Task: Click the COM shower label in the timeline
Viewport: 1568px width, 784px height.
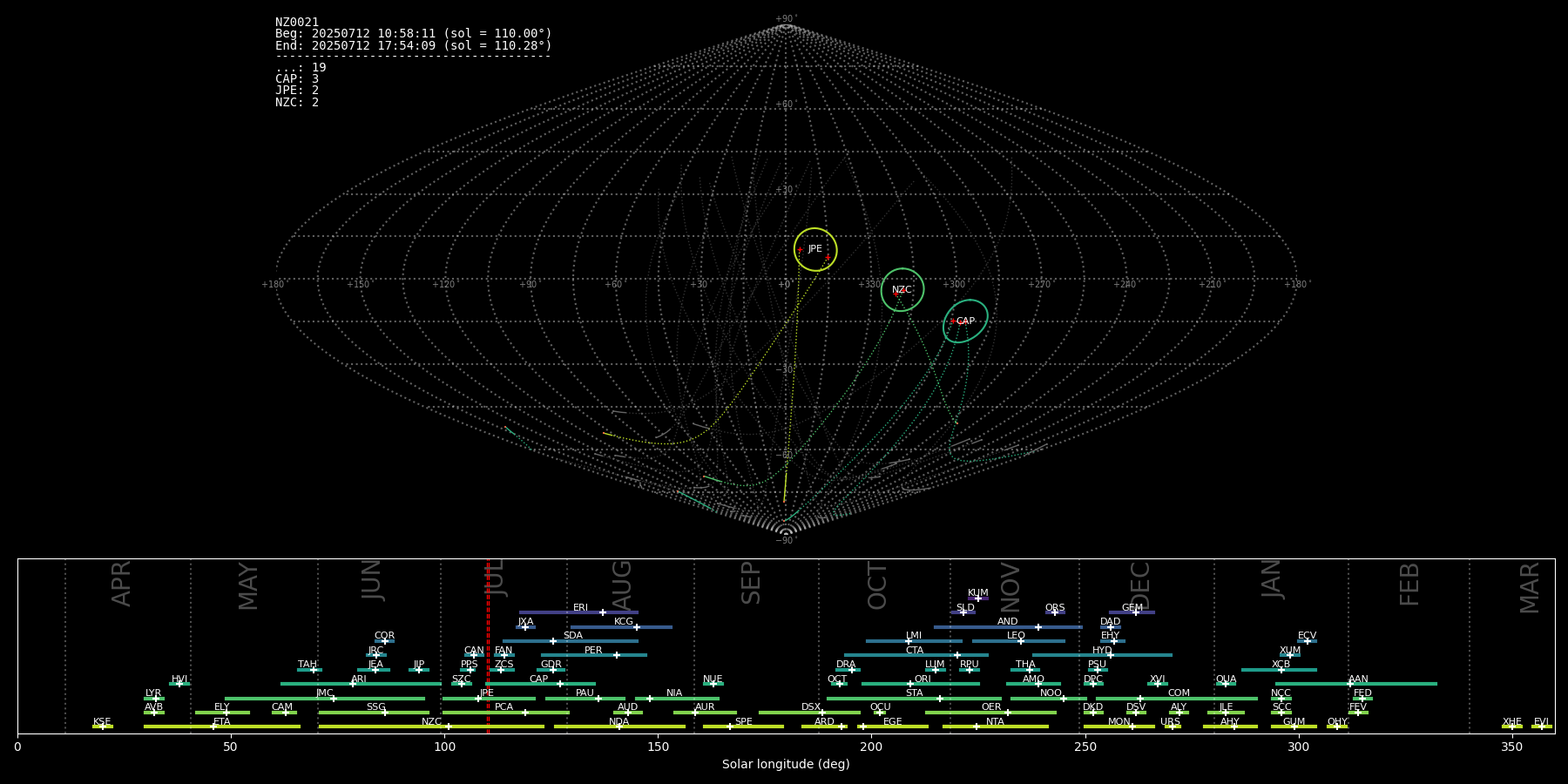Action: pyautogui.click(x=1179, y=693)
